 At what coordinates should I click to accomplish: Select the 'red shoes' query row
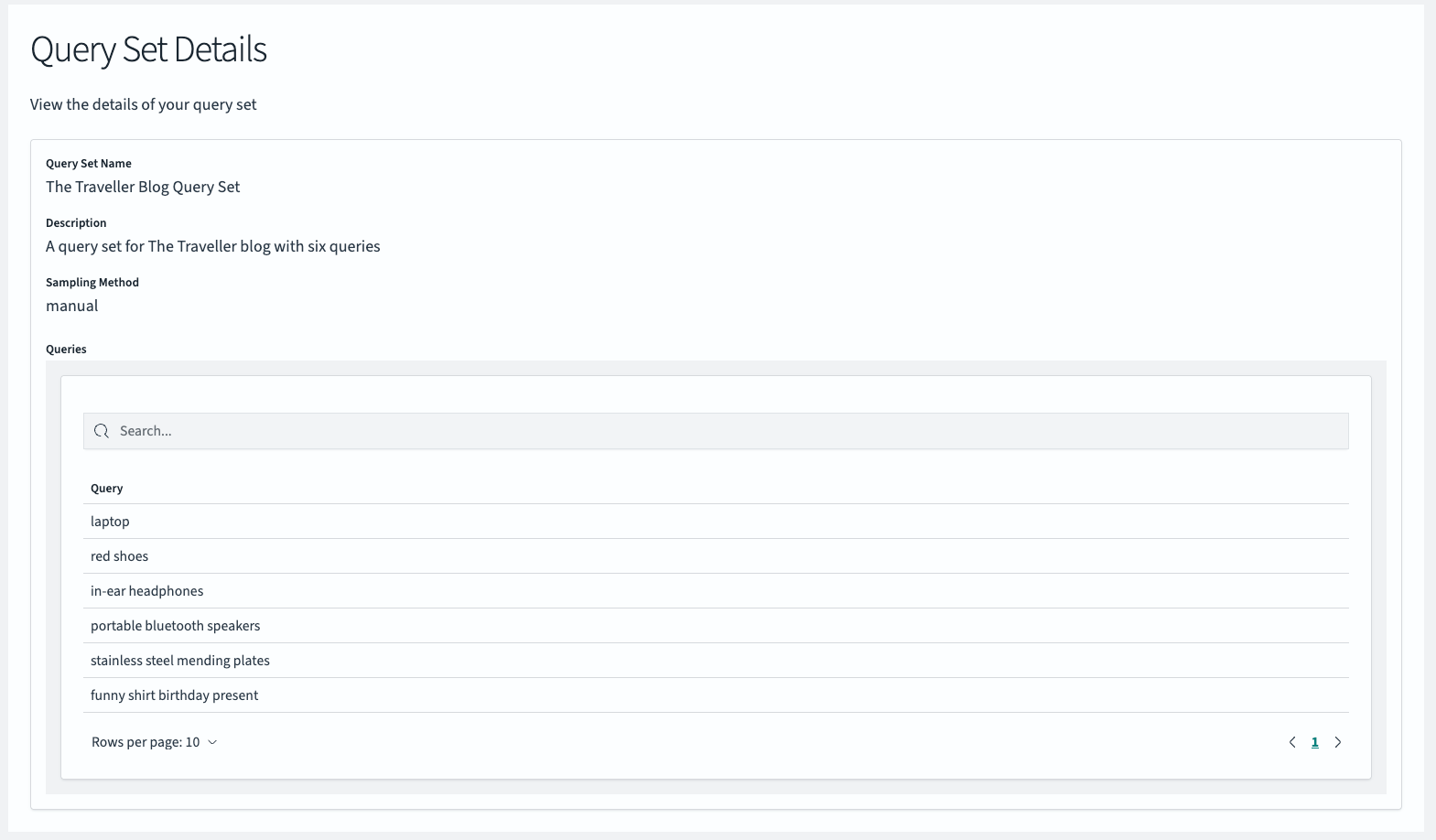pyautogui.click(x=716, y=556)
